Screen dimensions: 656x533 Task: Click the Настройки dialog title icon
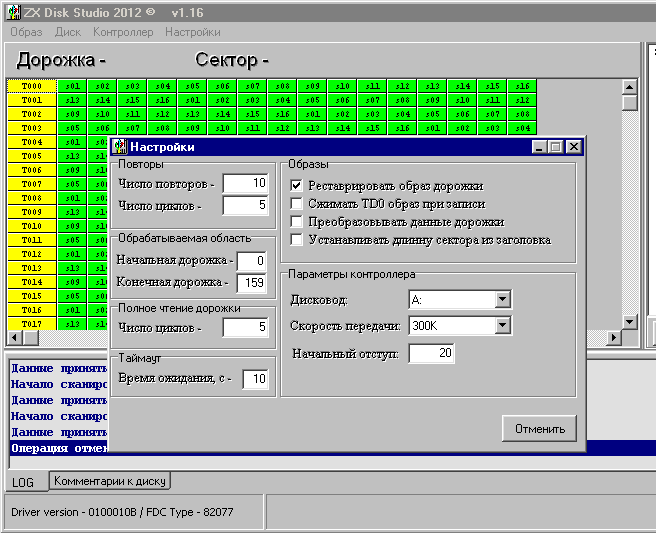119,147
